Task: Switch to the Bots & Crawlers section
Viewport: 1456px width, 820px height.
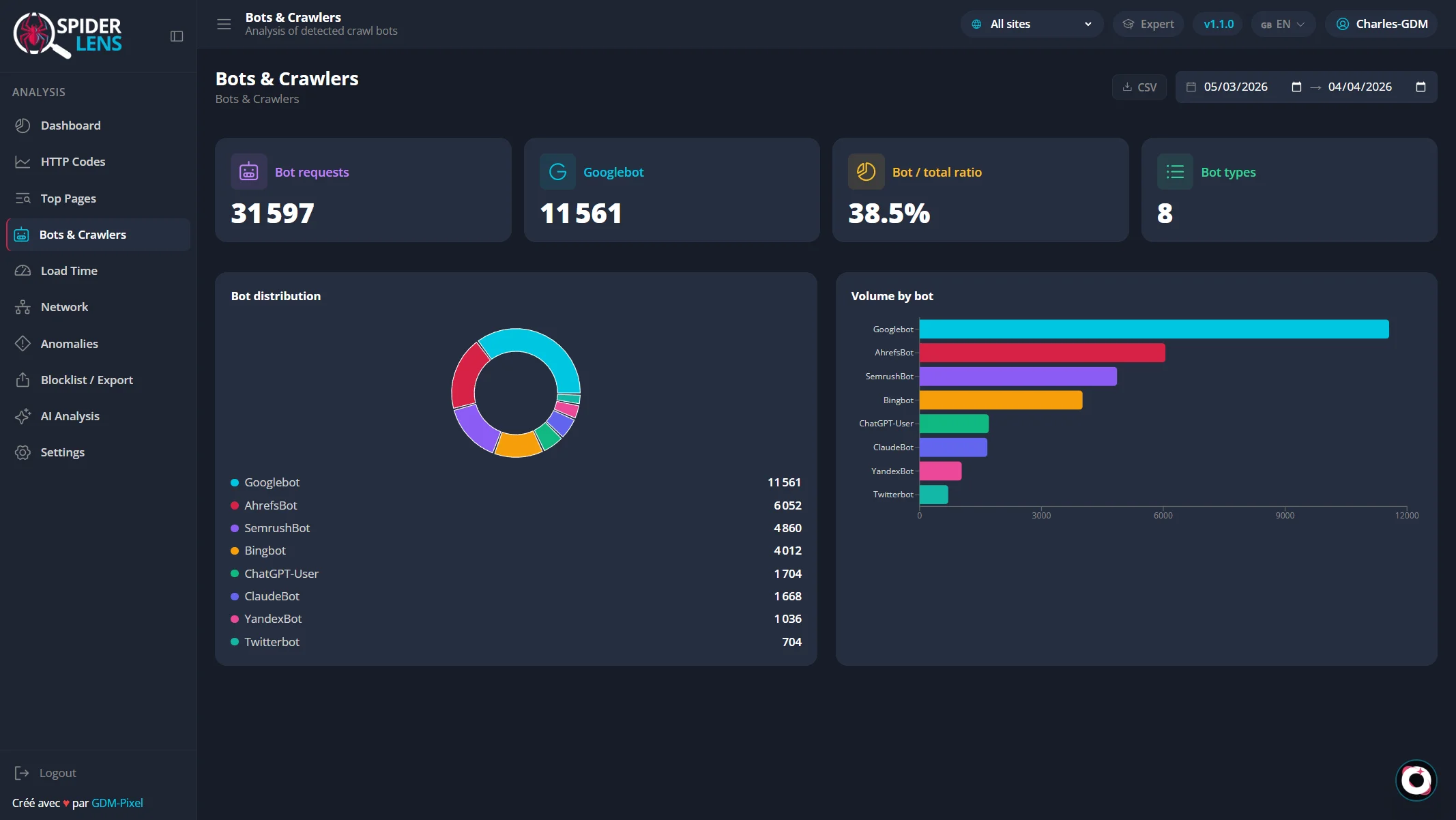Action: pyautogui.click(x=82, y=234)
